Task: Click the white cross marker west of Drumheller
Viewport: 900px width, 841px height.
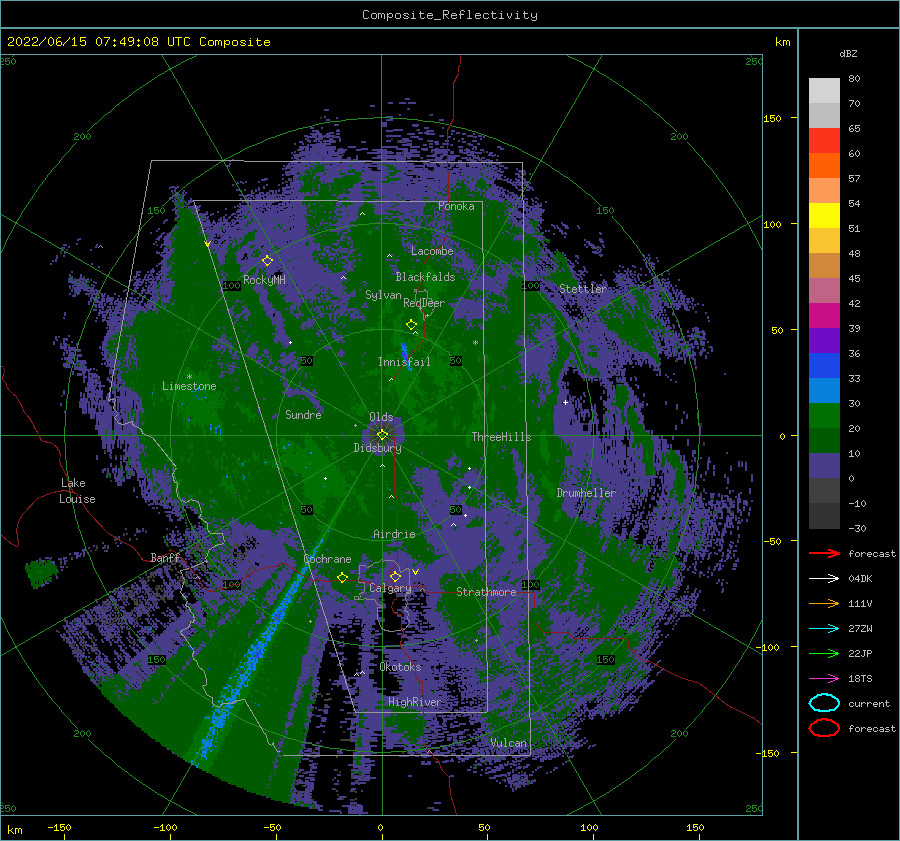Action: tap(565, 402)
